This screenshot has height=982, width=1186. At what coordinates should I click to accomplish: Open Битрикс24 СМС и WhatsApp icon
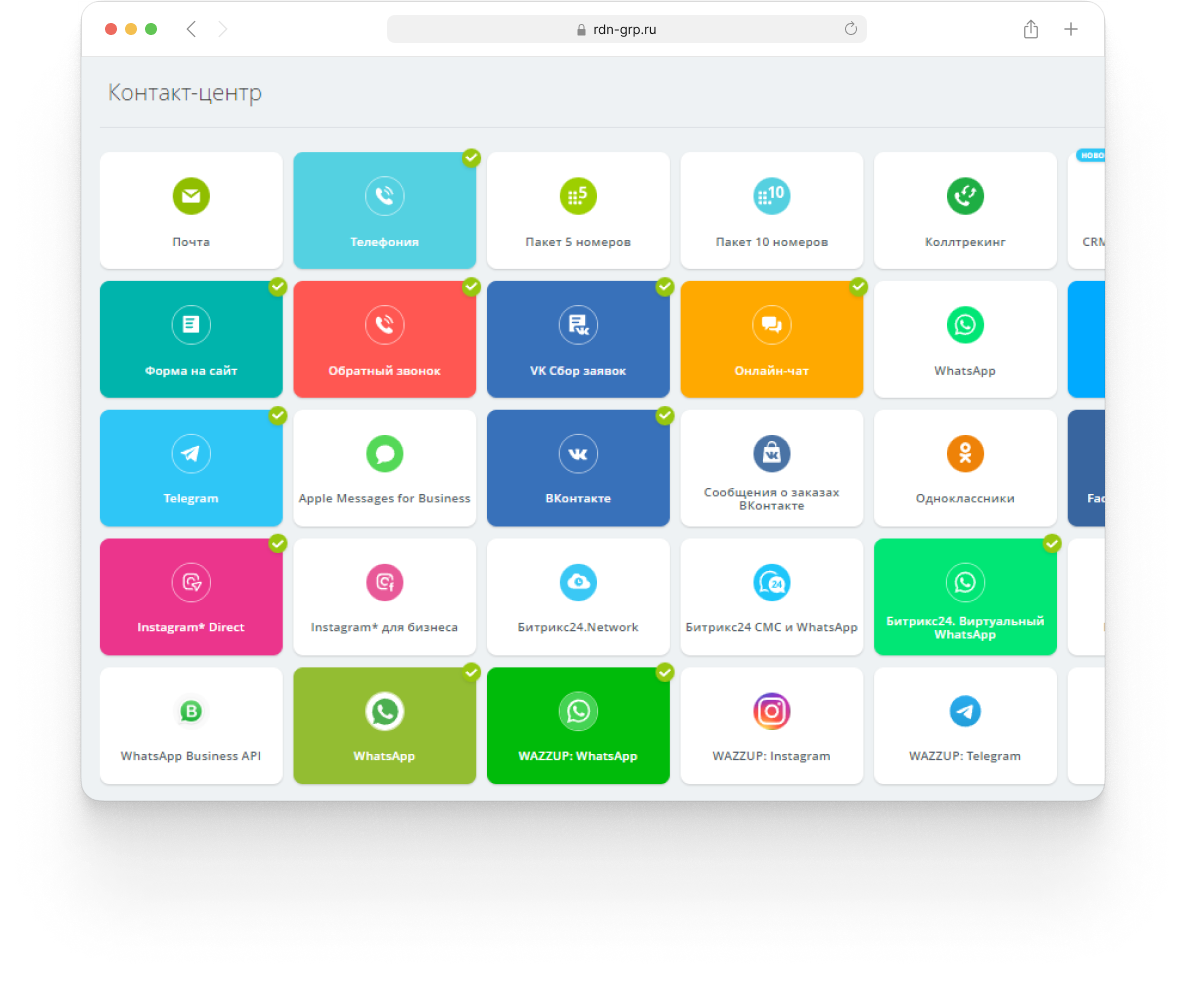[x=772, y=583]
